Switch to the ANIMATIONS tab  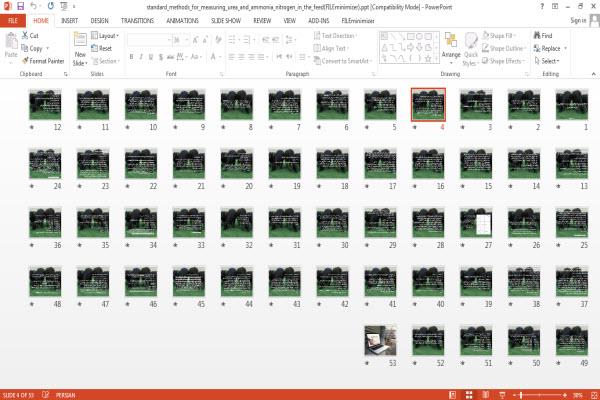click(x=183, y=21)
